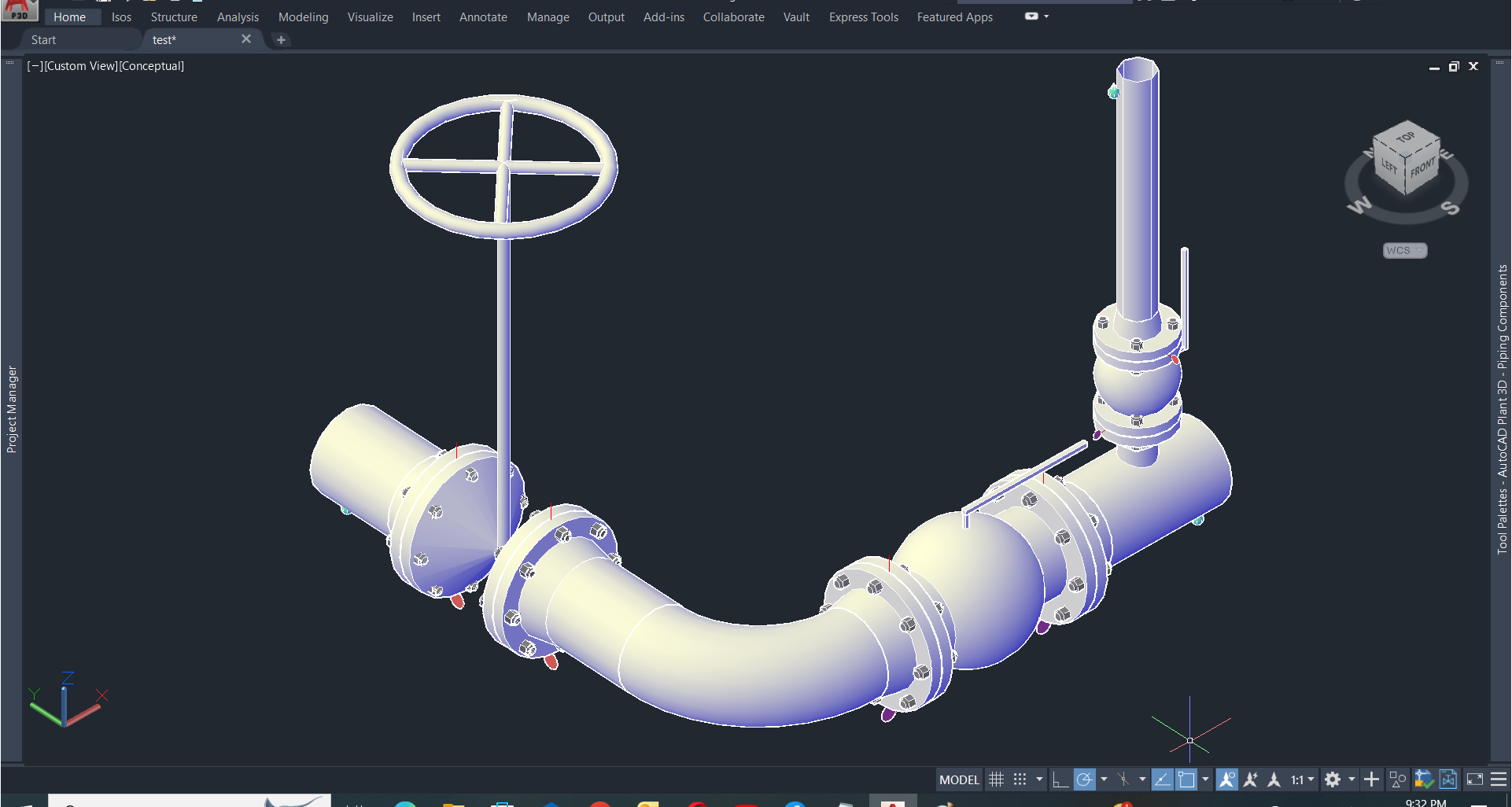This screenshot has width=1512, height=807.
Task: Open the vertical Project Manager palette
Action: point(12,409)
